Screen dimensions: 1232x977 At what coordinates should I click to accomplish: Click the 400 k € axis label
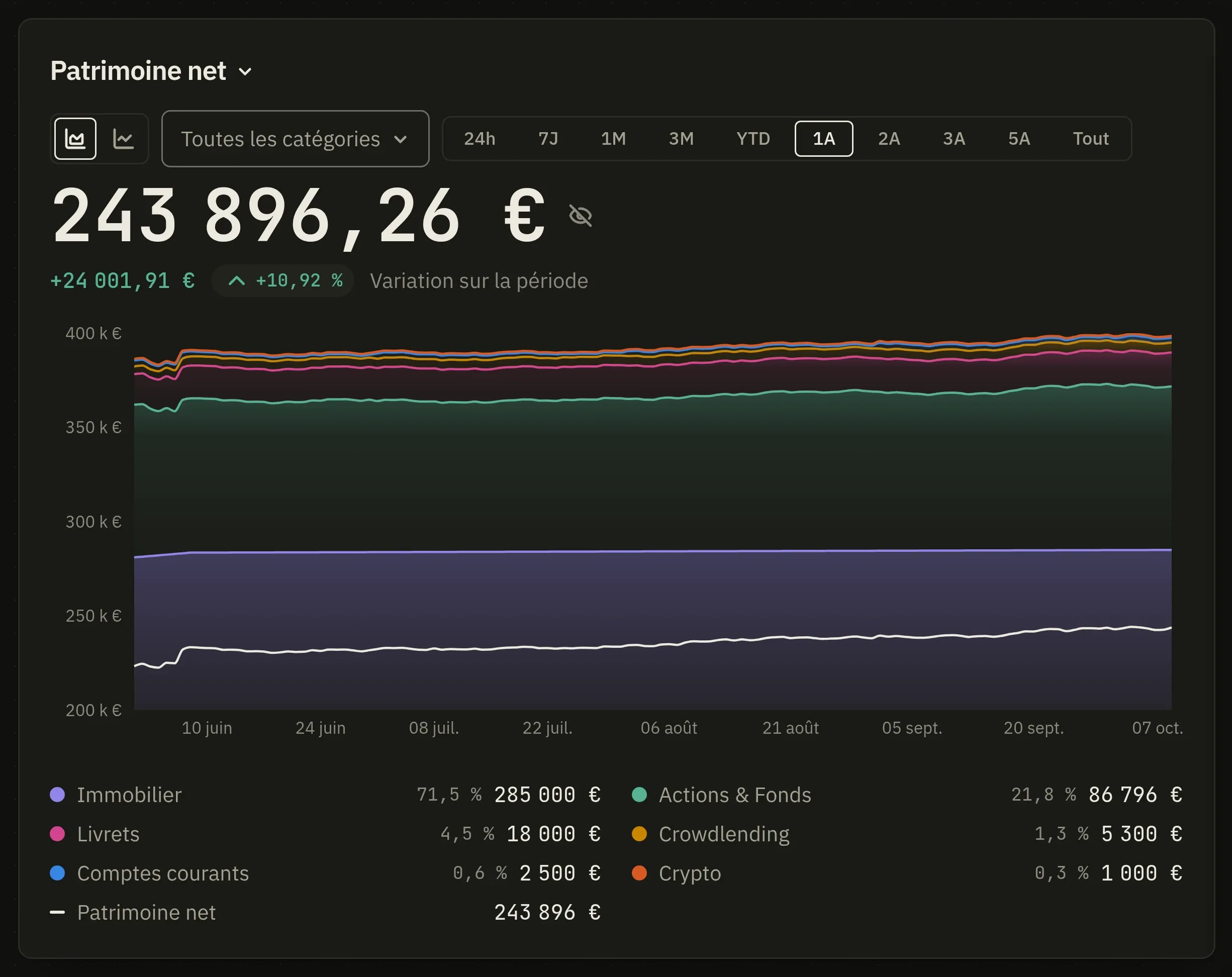pyautogui.click(x=93, y=333)
